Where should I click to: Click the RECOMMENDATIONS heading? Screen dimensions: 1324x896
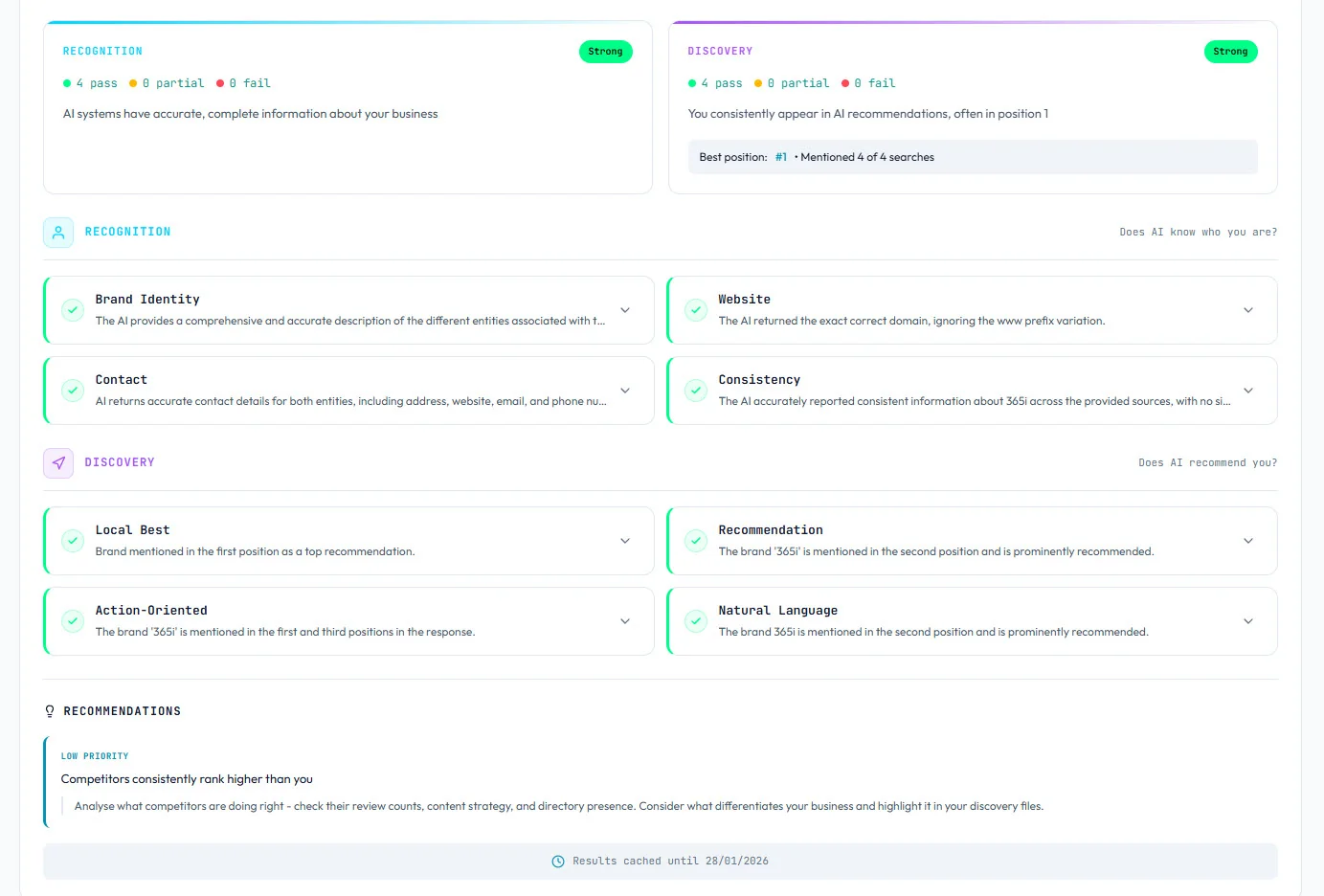pyautogui.click(x=123, y=711)
